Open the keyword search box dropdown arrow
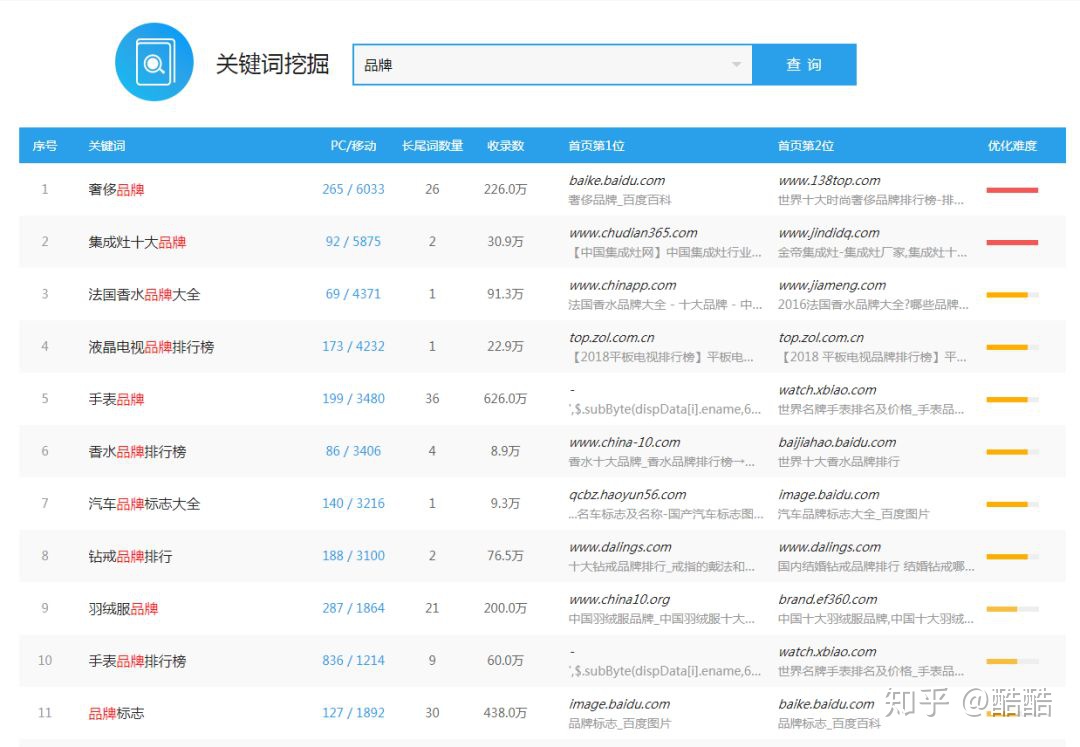The width and height of the screenshot is (1080, 747). coord(736,65)
